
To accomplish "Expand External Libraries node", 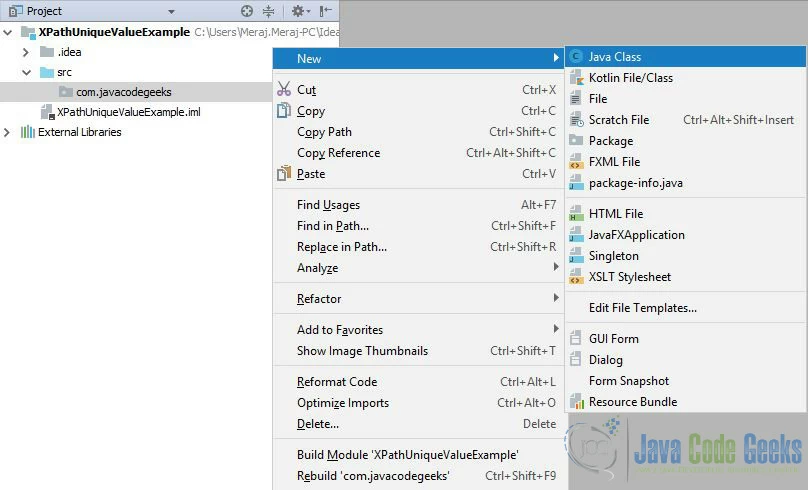I will [x=7, y=132].
